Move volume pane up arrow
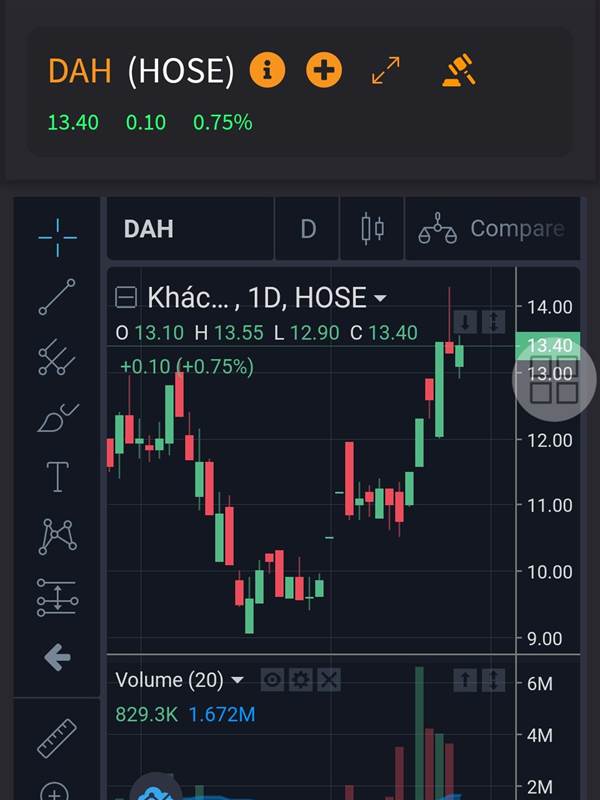Viewport: 600px width, 800px height. click(465, 680)
